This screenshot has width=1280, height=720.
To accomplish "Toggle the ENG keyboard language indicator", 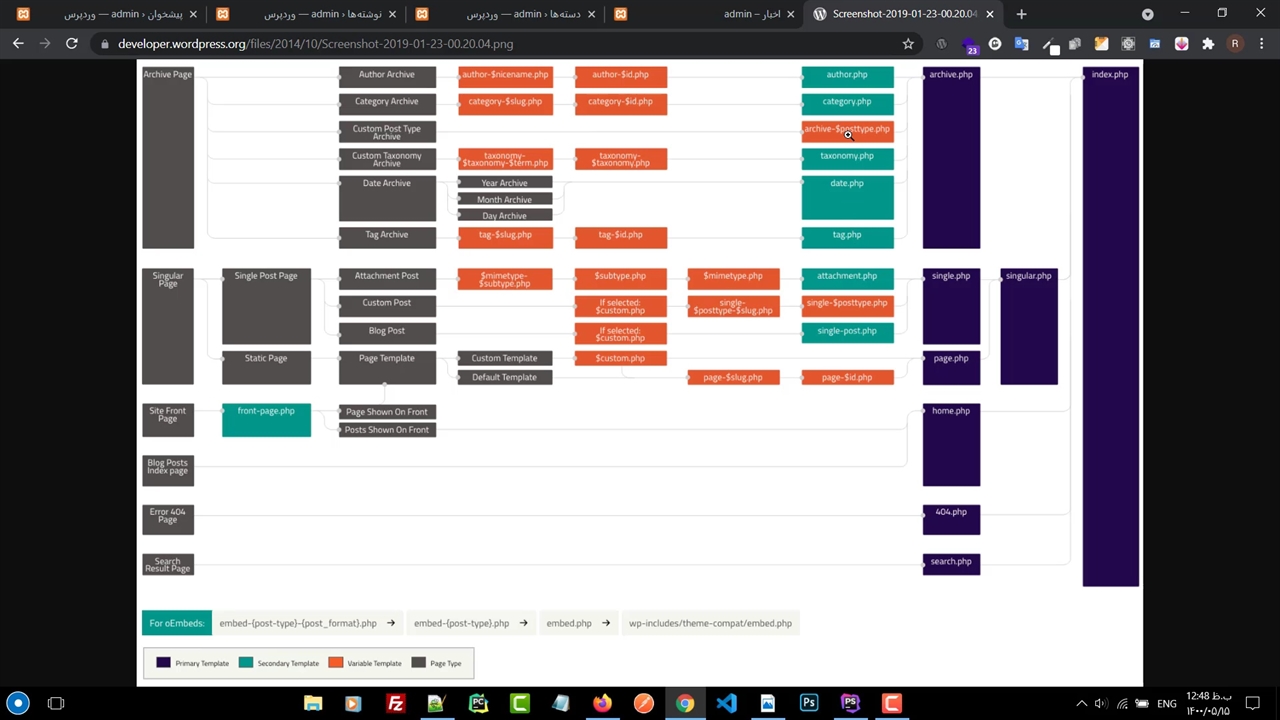I will 1166,703.
